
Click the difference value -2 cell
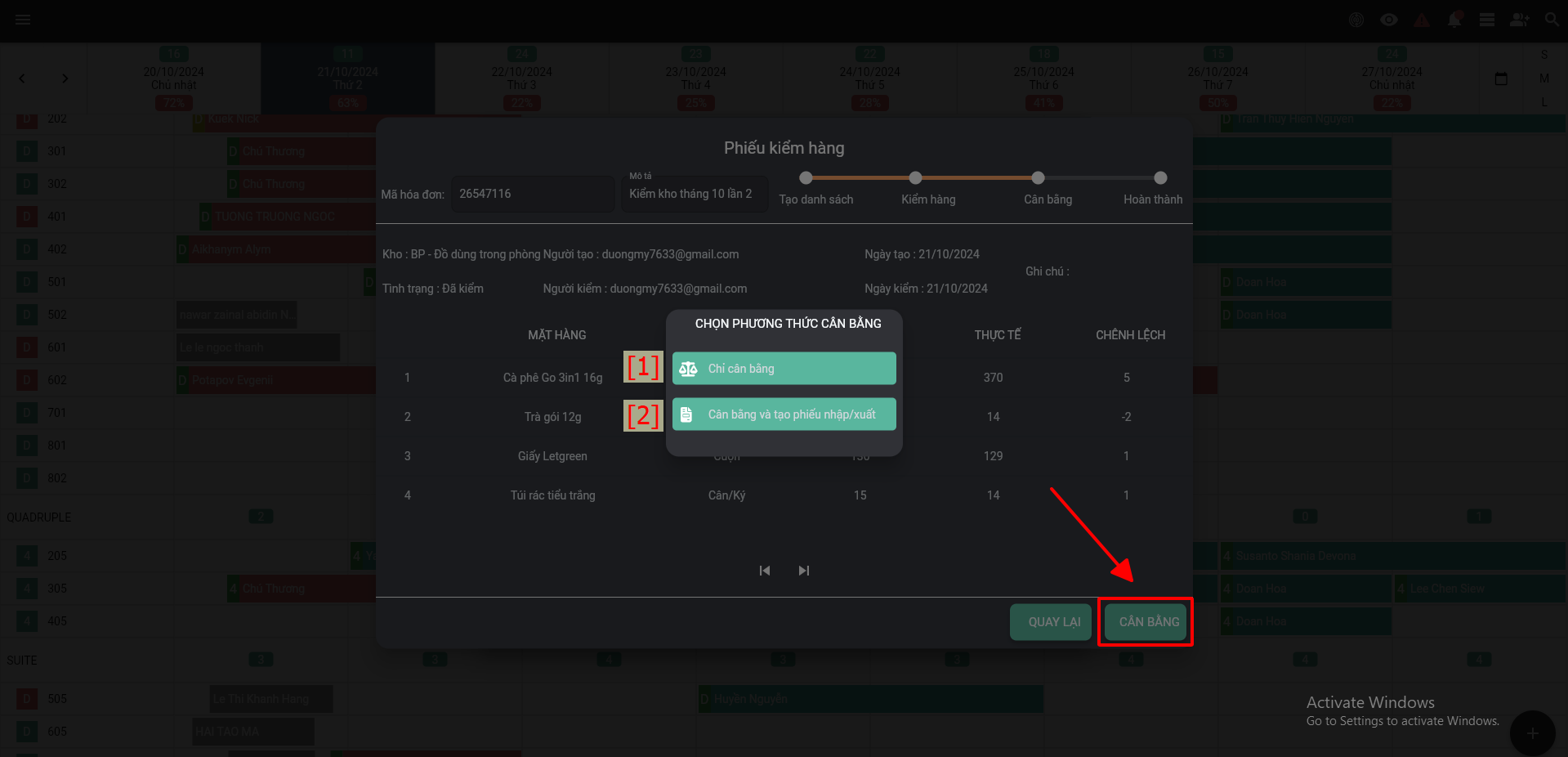coord(1127,417)
